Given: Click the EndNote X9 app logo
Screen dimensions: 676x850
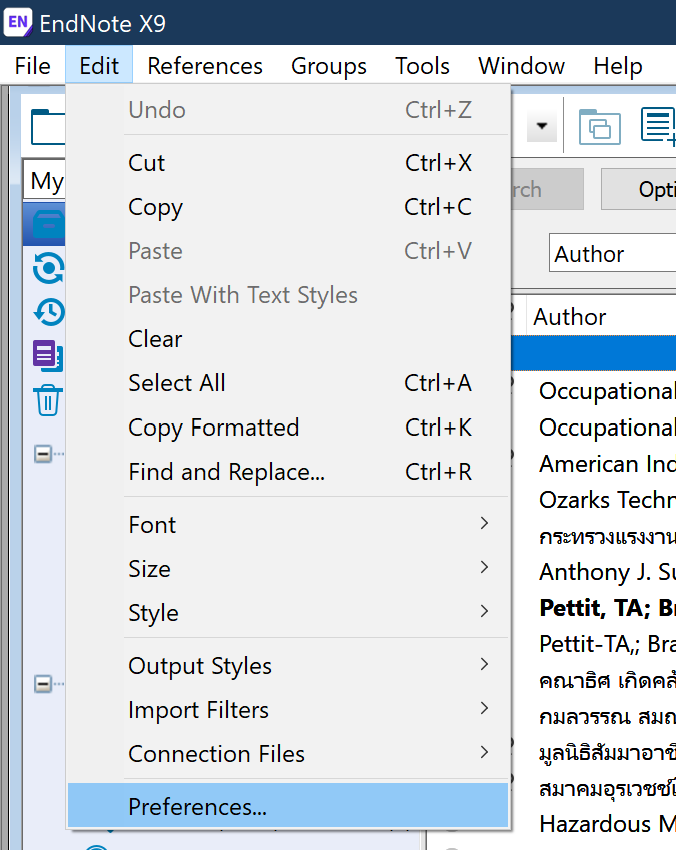Looking at the screenshot, I should [17, 23].
